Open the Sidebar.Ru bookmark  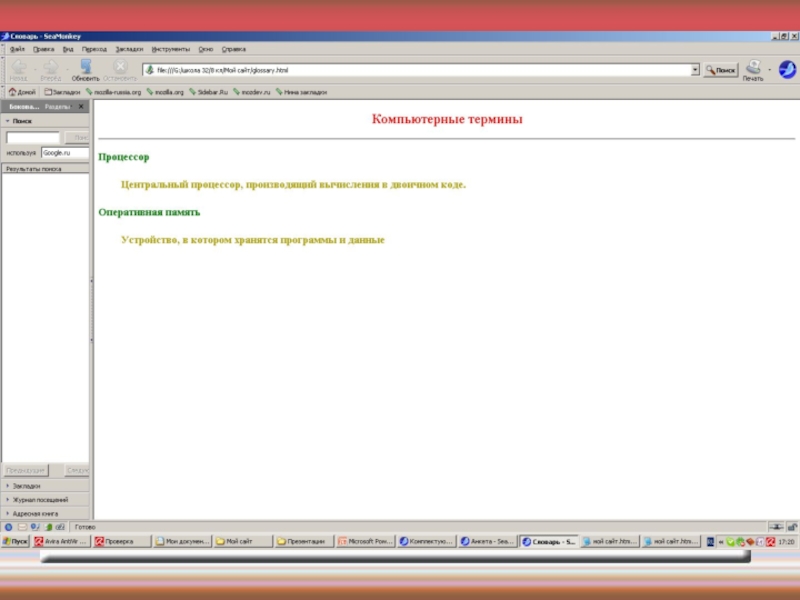208,92
